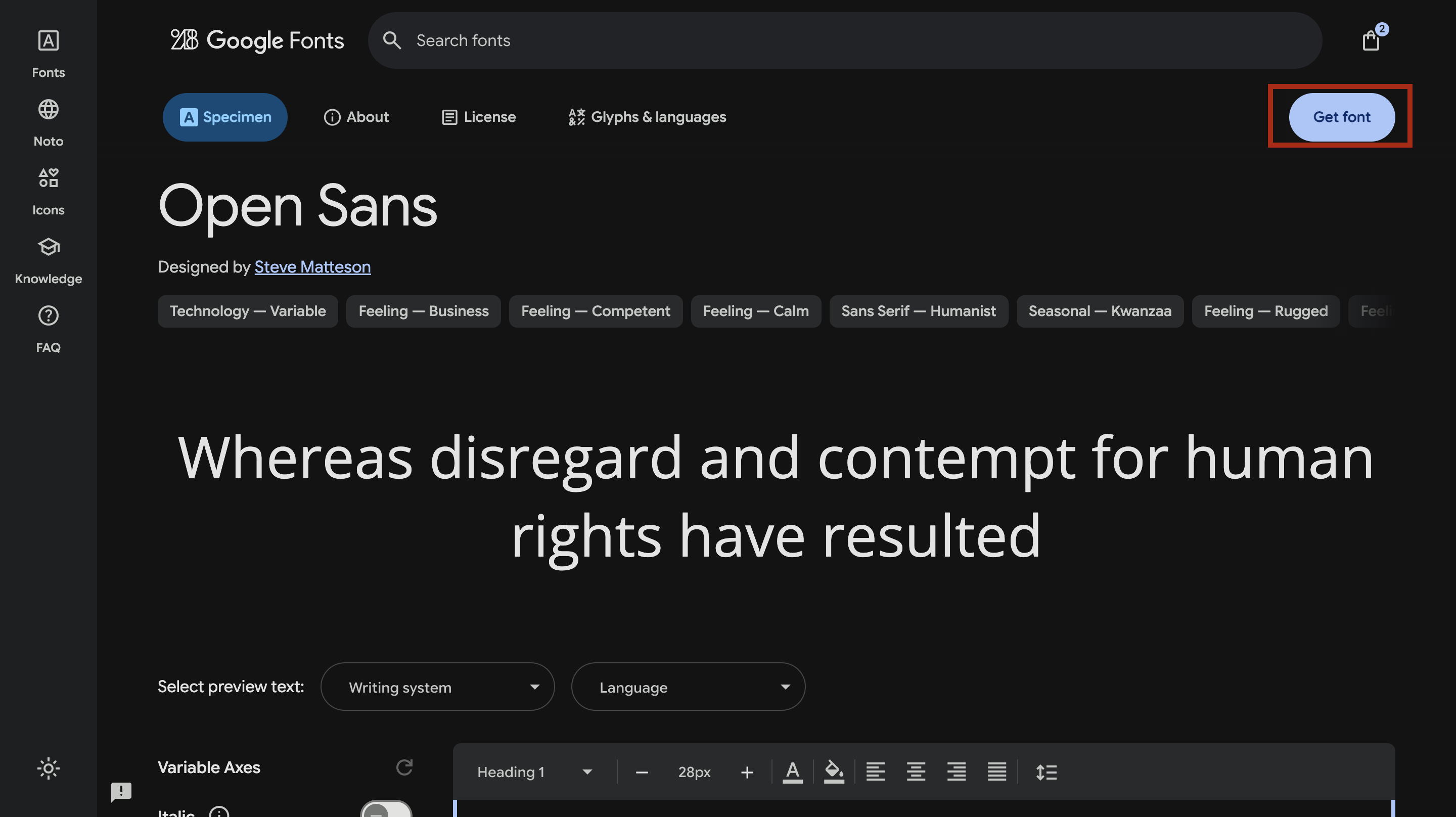Go to the Icons section

point(48,192)
